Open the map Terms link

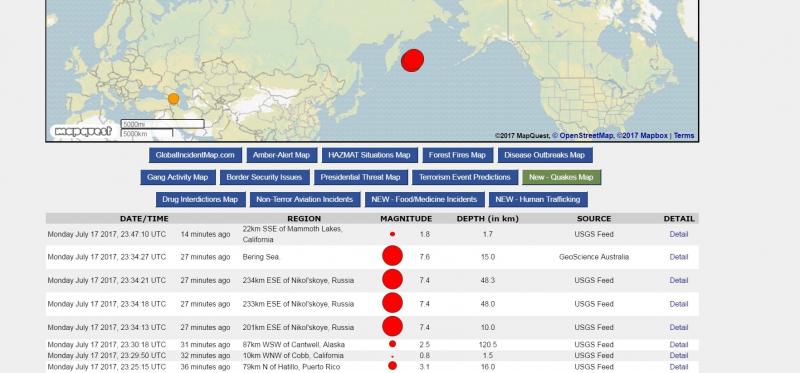(x=684, y=136)
